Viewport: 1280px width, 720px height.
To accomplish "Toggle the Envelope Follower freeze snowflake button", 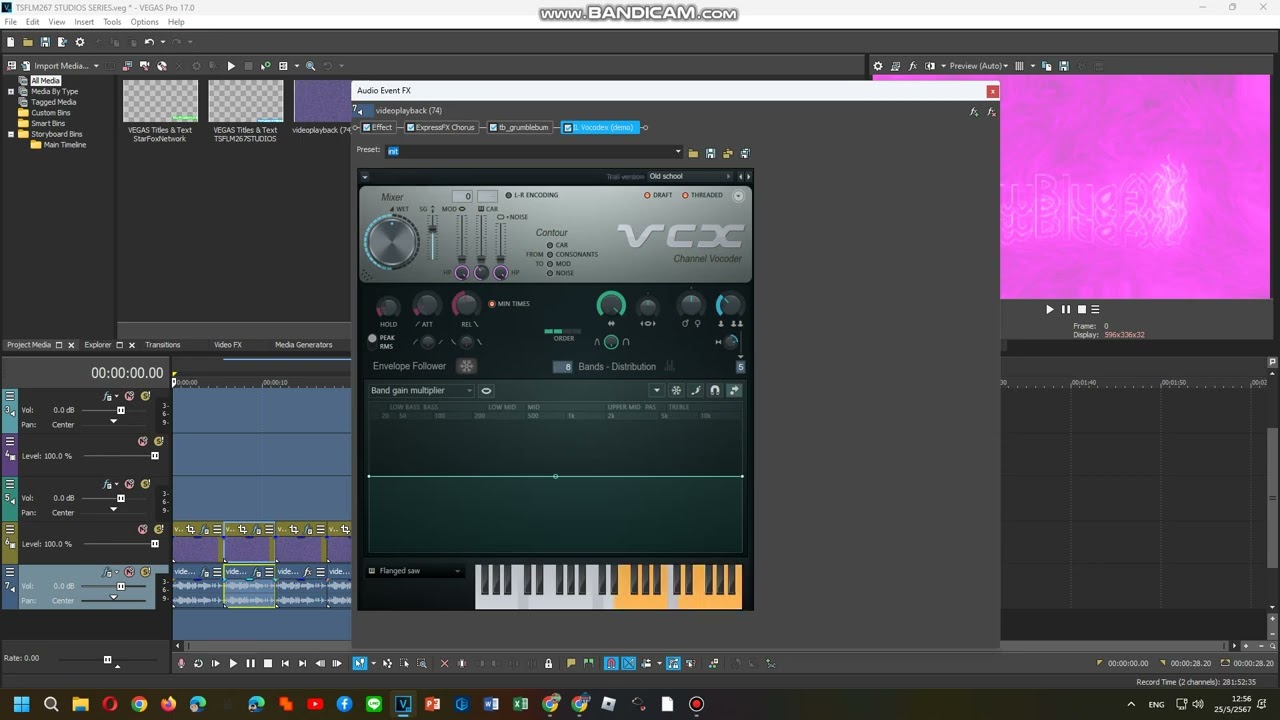I will [x=466, y=366].
